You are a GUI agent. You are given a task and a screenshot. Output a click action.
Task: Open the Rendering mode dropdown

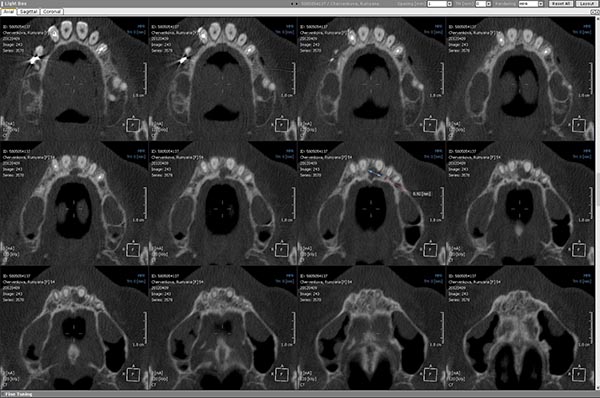531,4
